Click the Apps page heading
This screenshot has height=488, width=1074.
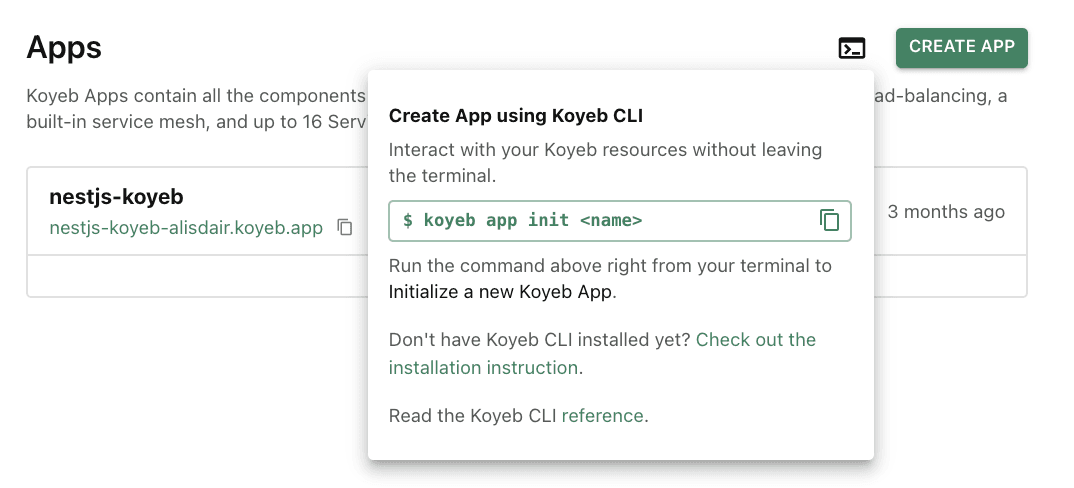64,47
